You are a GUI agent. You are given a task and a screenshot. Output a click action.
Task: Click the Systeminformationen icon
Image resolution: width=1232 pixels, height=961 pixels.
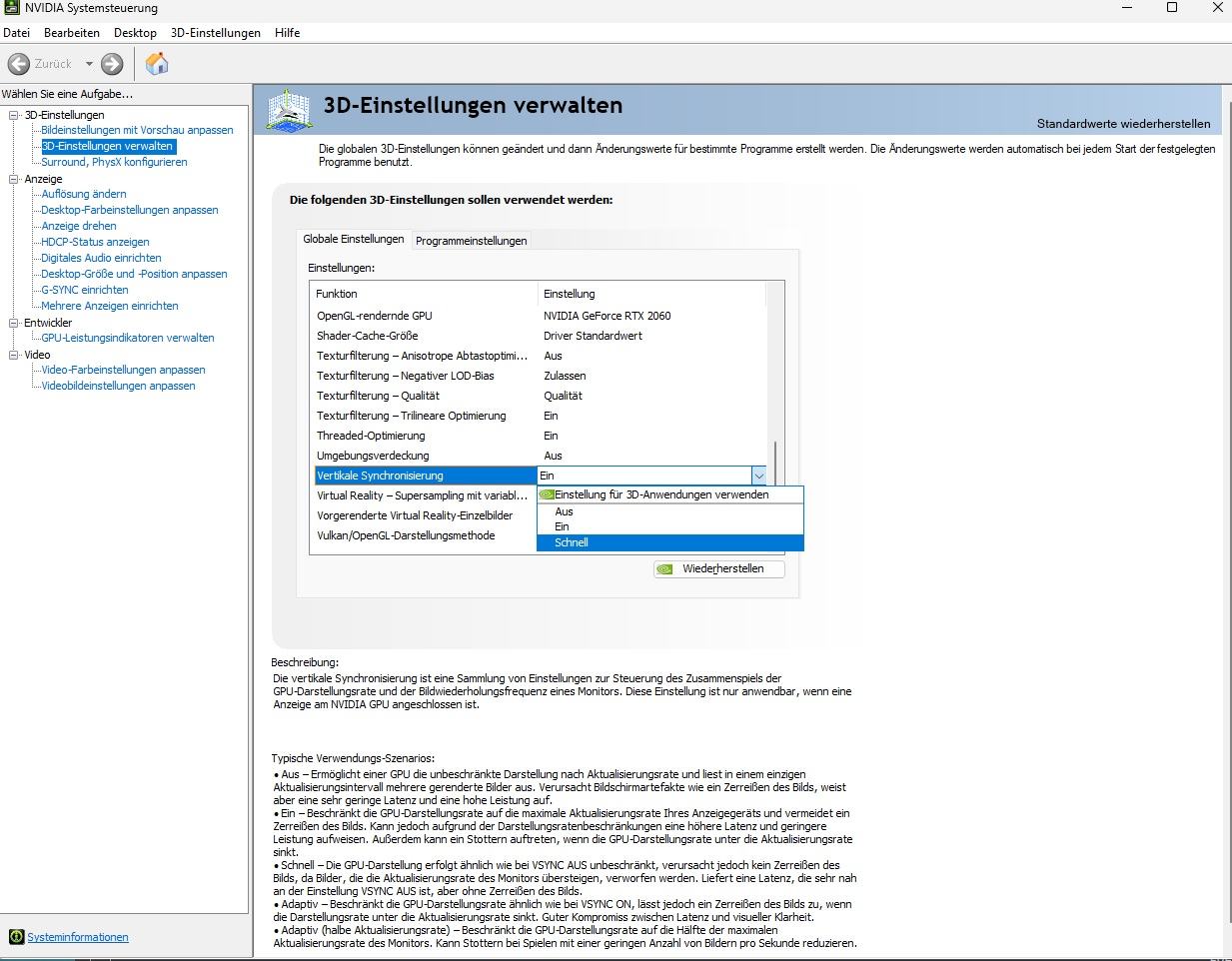point(16,937)
